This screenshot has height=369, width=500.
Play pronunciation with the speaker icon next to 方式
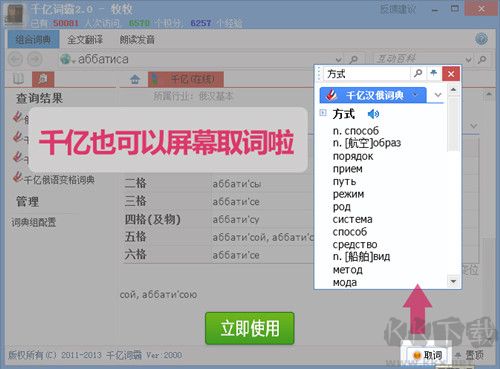coord(373,114)
